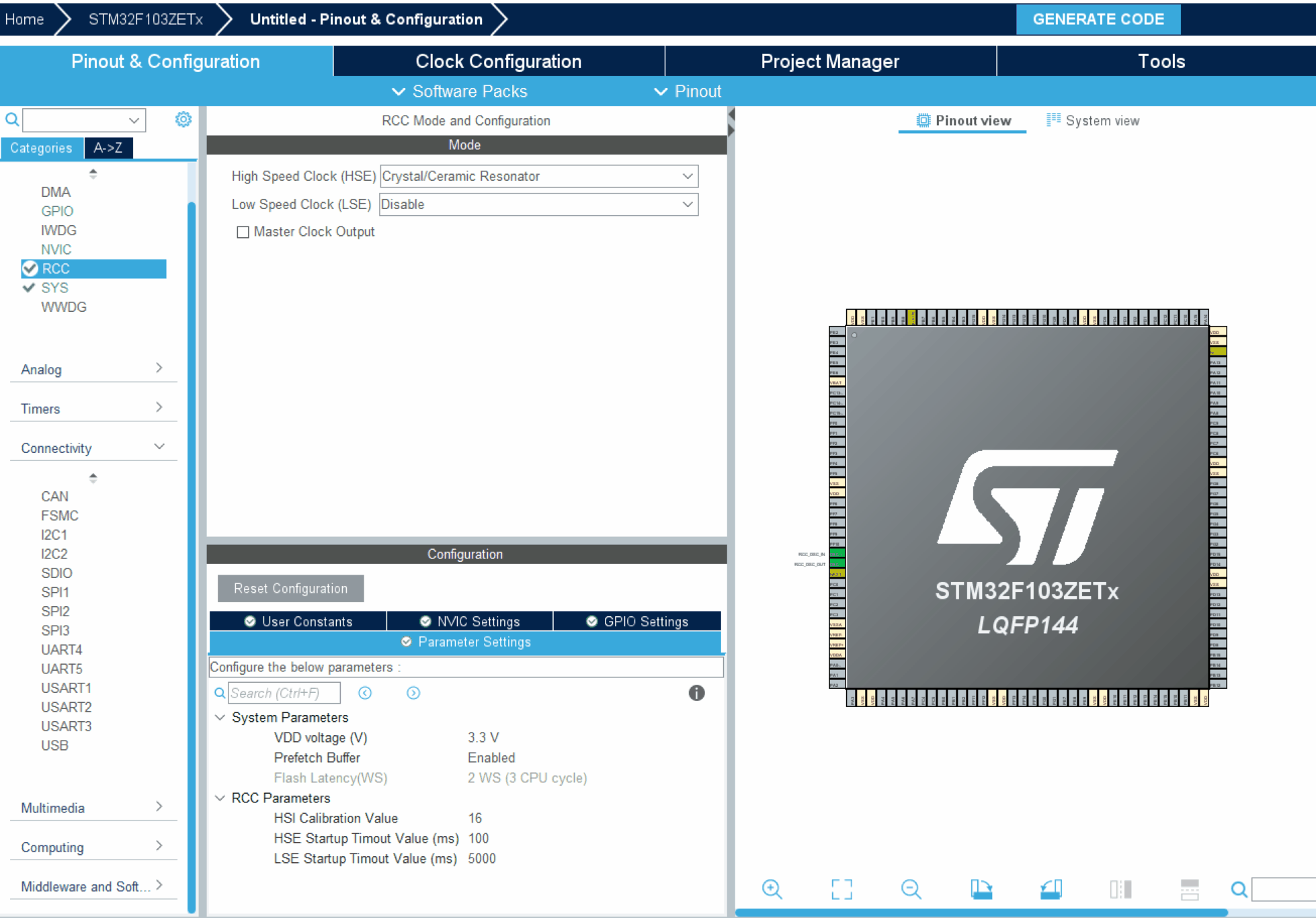The image size is (1316, 918).
Task: Open the NVIC Settings tab
Action: (470, 621)
